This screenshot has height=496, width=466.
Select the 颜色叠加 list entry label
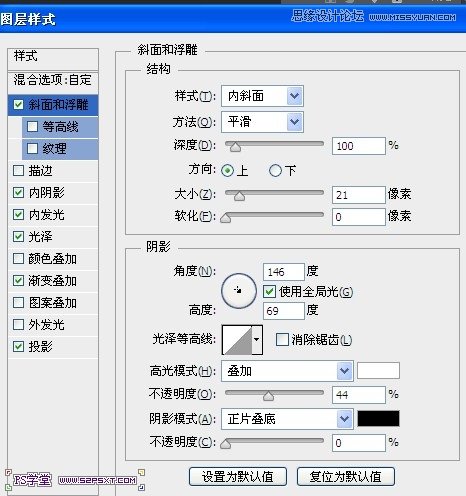click(53, 259)
